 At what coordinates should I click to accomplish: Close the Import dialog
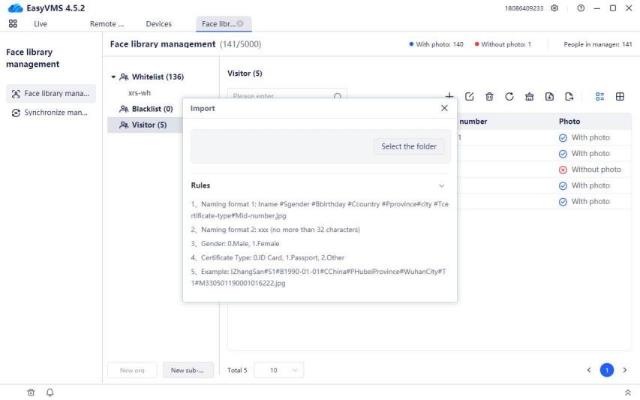point(444,108)
